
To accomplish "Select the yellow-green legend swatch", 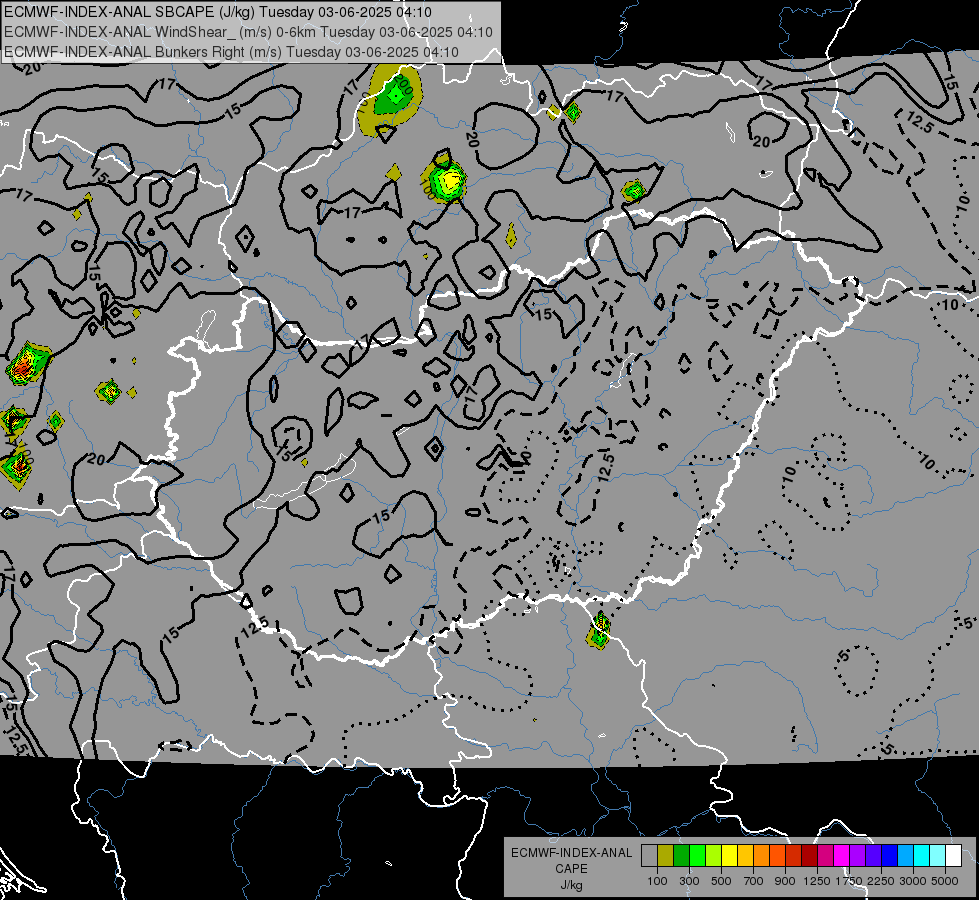I will [713, 855].
